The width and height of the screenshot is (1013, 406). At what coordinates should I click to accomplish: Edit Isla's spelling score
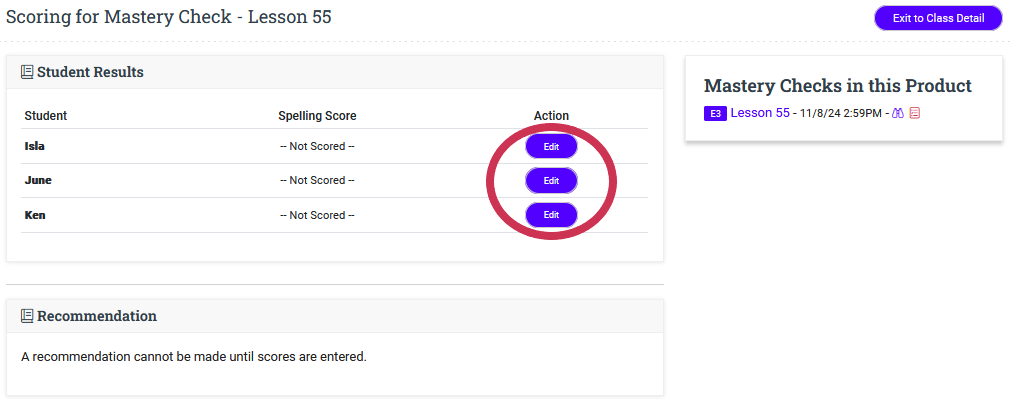(551, 146)
